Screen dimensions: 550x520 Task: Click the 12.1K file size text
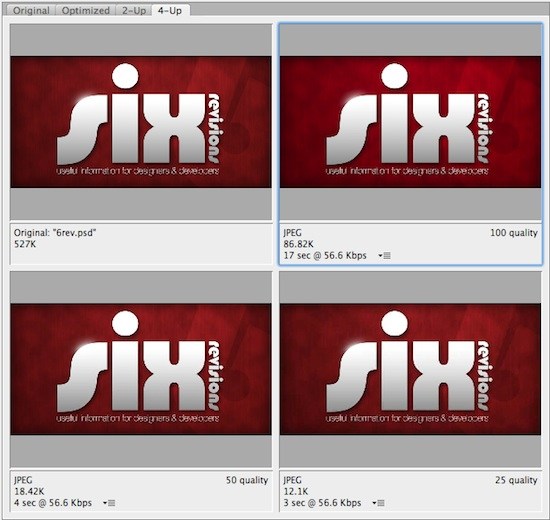click(x=295, y=491)
